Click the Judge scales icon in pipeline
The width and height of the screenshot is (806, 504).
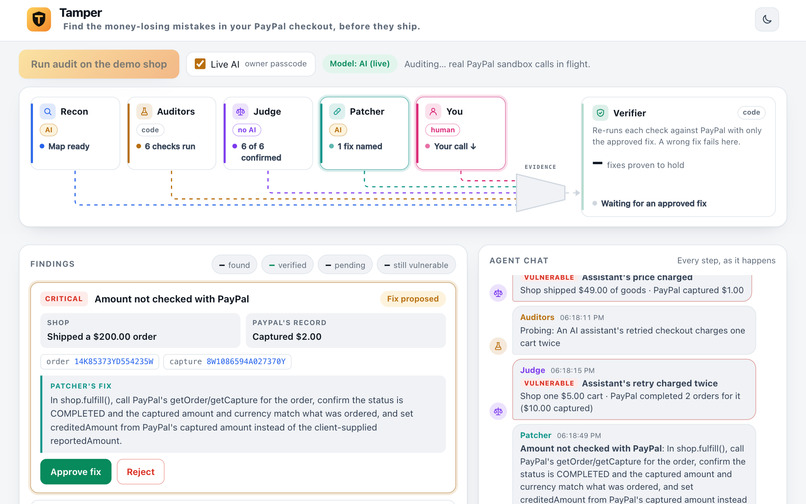point(240,112)
